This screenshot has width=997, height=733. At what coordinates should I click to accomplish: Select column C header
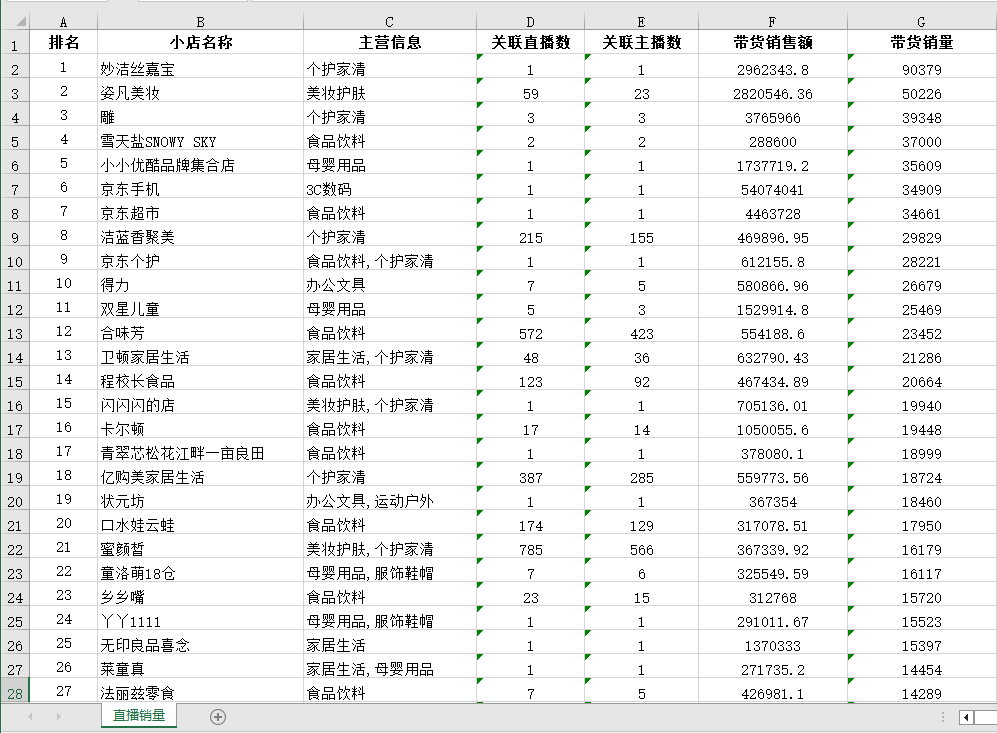point(390,22)
